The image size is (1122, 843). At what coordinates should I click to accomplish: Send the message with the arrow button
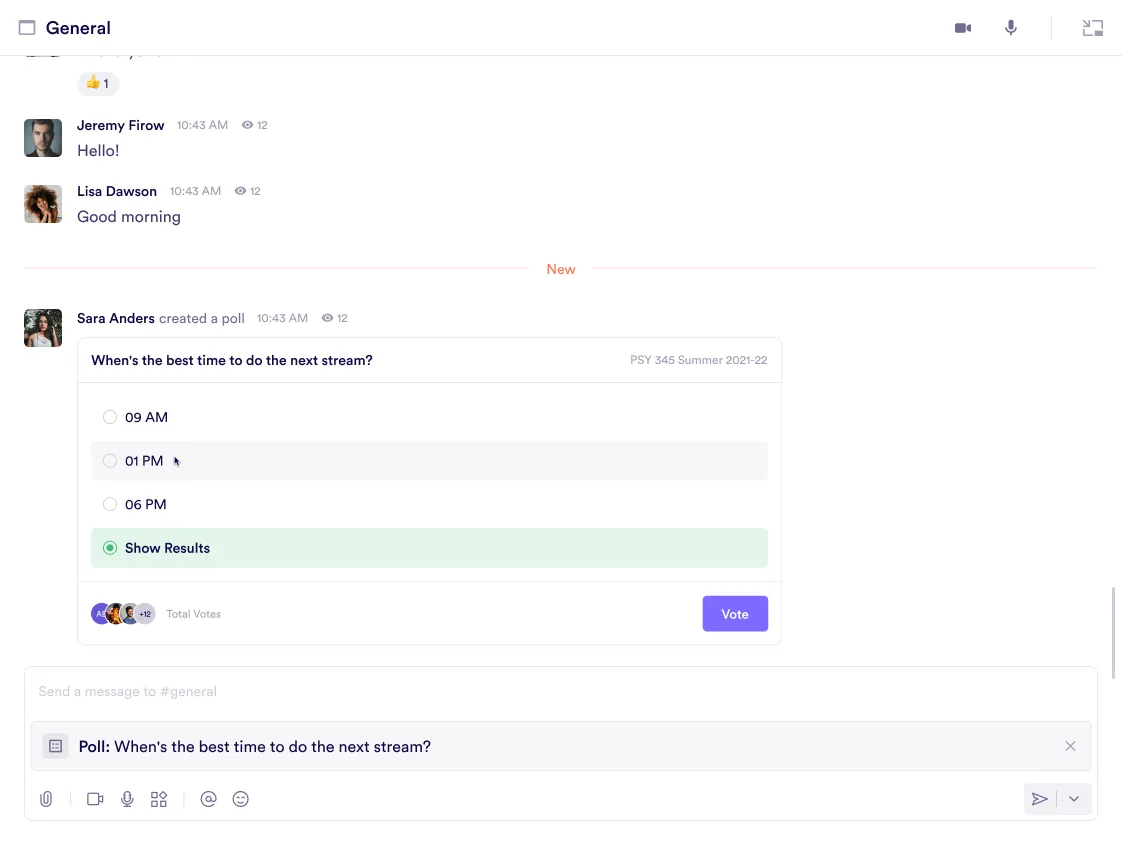pos(1040,799)
